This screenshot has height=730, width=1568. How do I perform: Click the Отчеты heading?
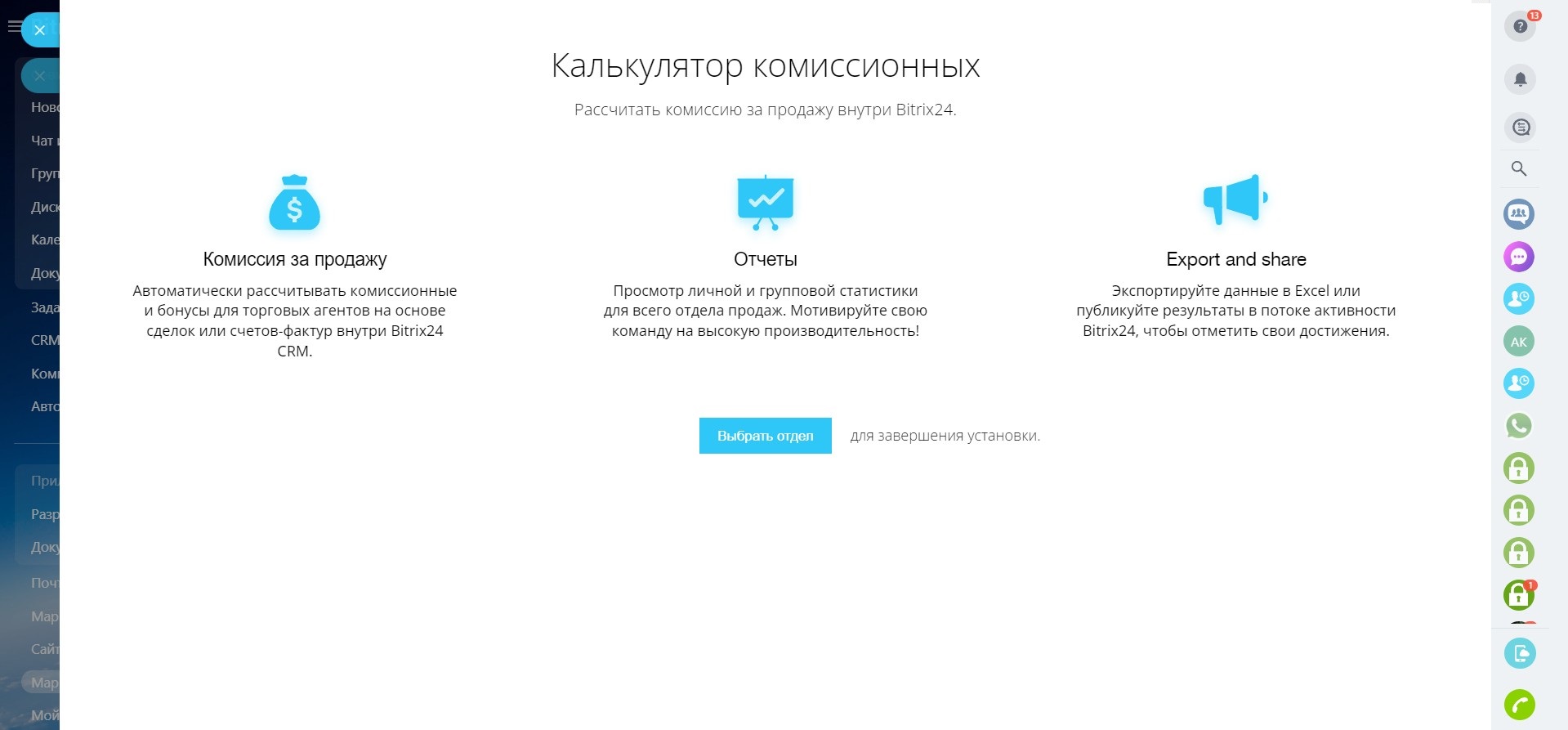766,259
